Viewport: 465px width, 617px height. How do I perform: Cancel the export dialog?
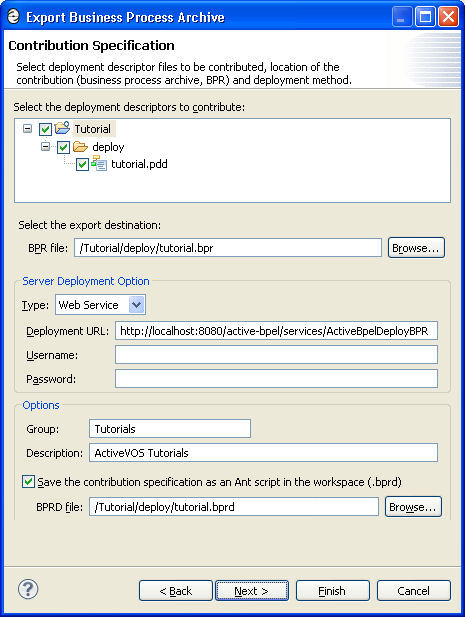pyautogui.click(x=413, y=591)
